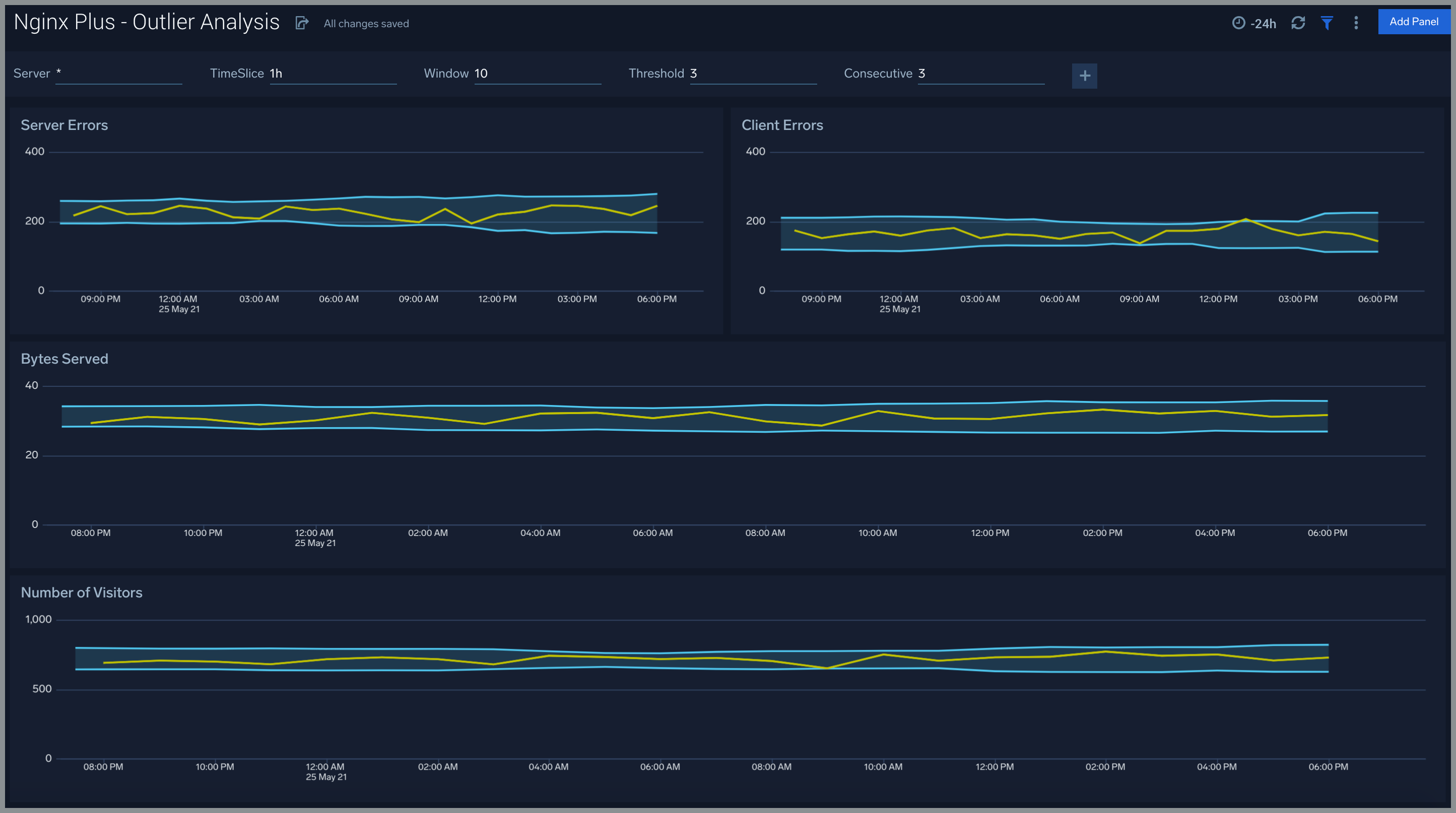Click the 10:00 AM marker on Bytes Served chart
The height and width of the screenshot is (813, 1456).
coord(877,533)
